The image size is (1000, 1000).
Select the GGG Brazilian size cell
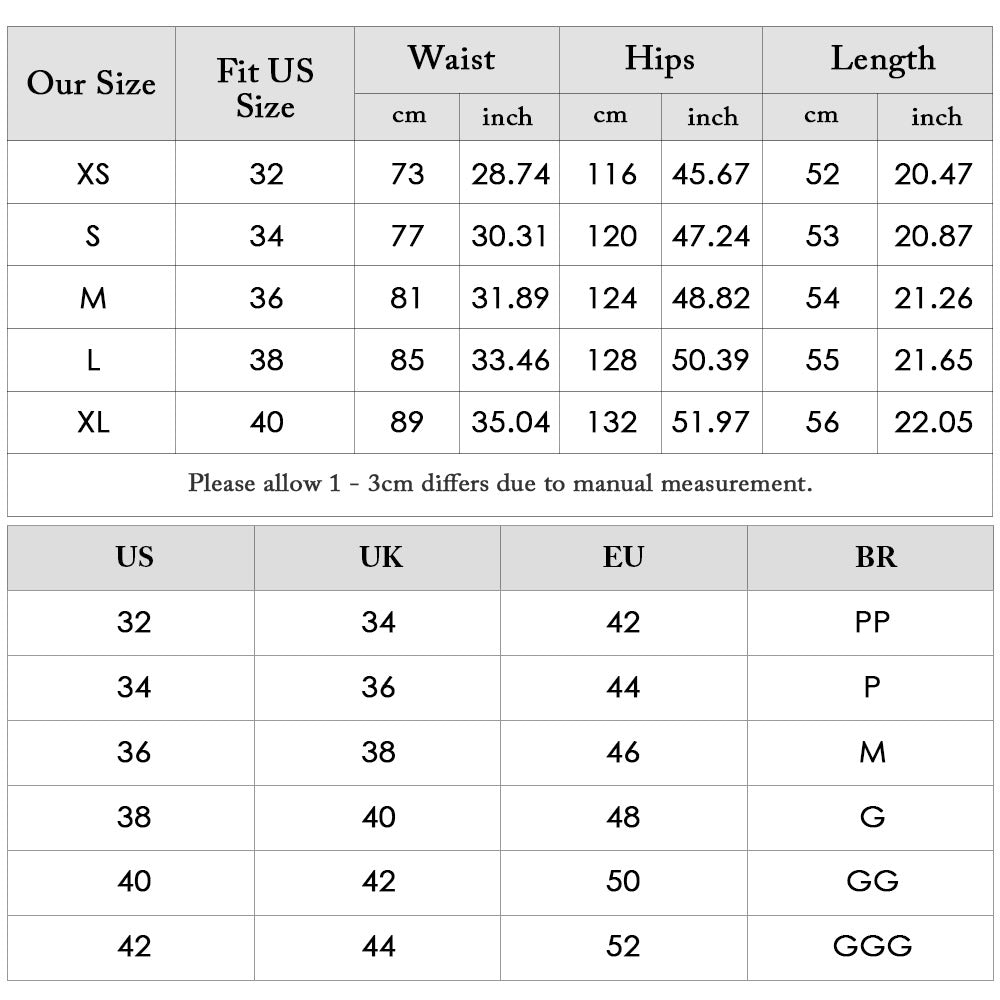click(872, 946)
